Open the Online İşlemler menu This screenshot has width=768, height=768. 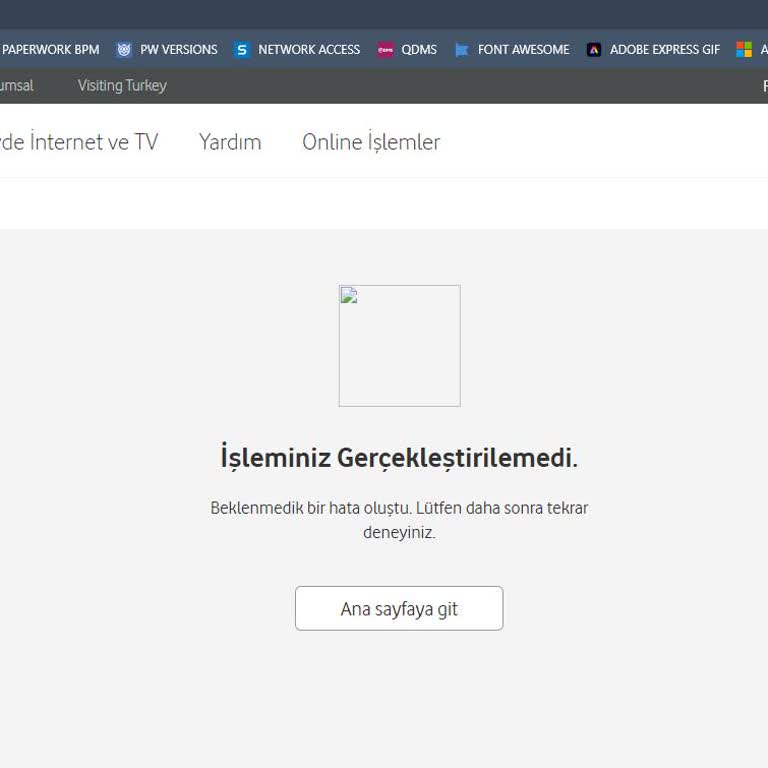tap(371, 142)
